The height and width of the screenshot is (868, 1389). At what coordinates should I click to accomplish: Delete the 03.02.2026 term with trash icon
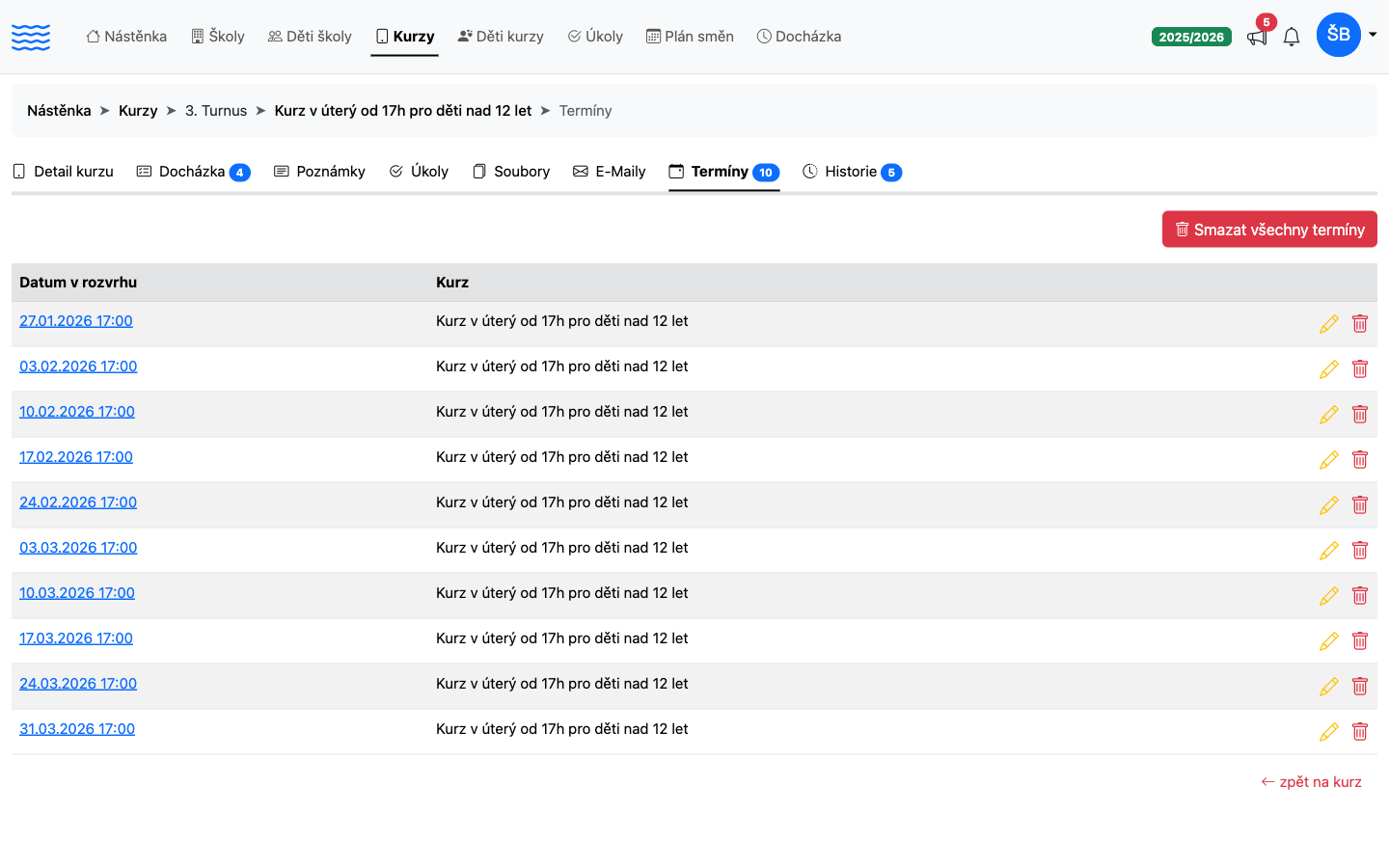click(1360, 369)
